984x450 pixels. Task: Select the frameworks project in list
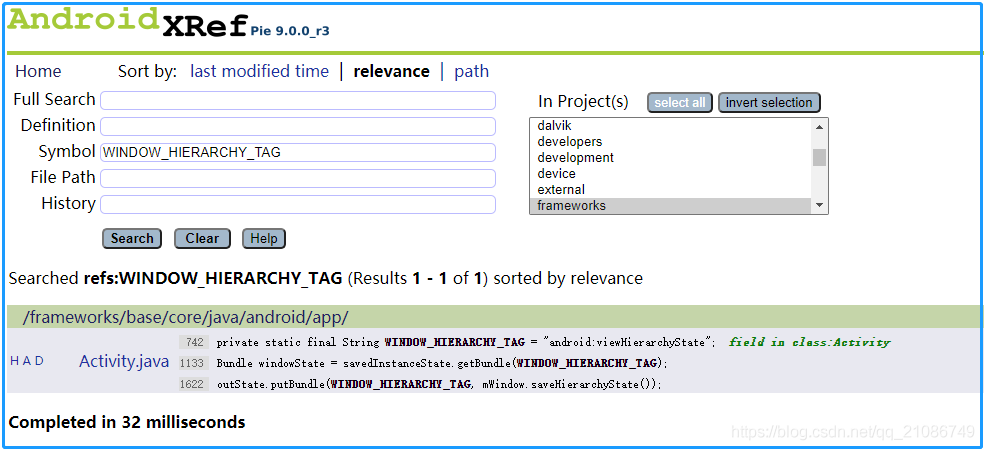pyautogui.click(x=671, y=205)
